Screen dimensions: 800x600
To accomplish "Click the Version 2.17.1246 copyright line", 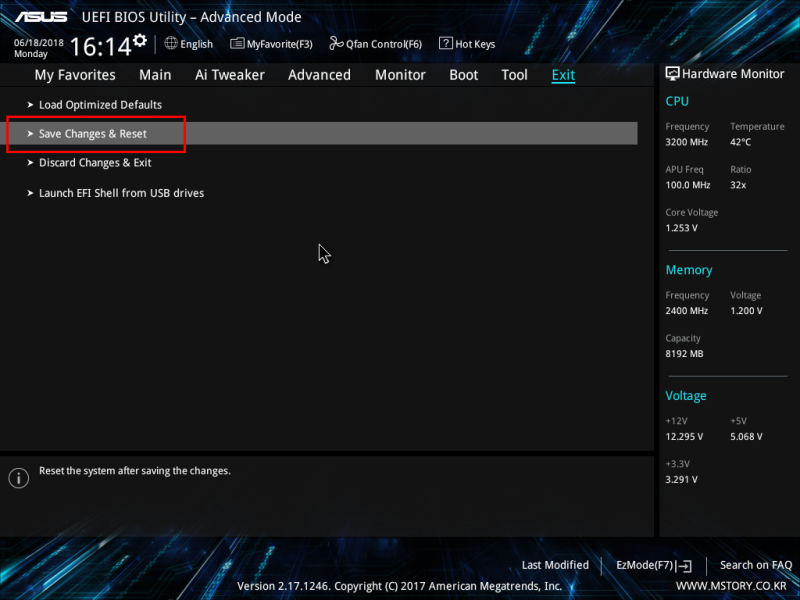I will coord(399,586).
